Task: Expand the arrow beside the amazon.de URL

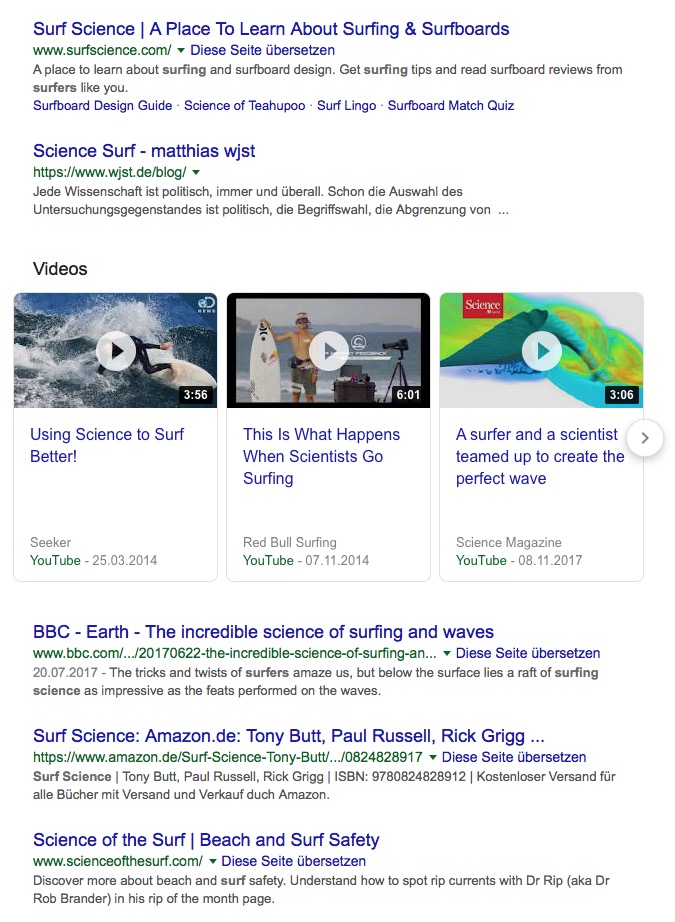Action: pyautogui.click(x=433, y=757)
